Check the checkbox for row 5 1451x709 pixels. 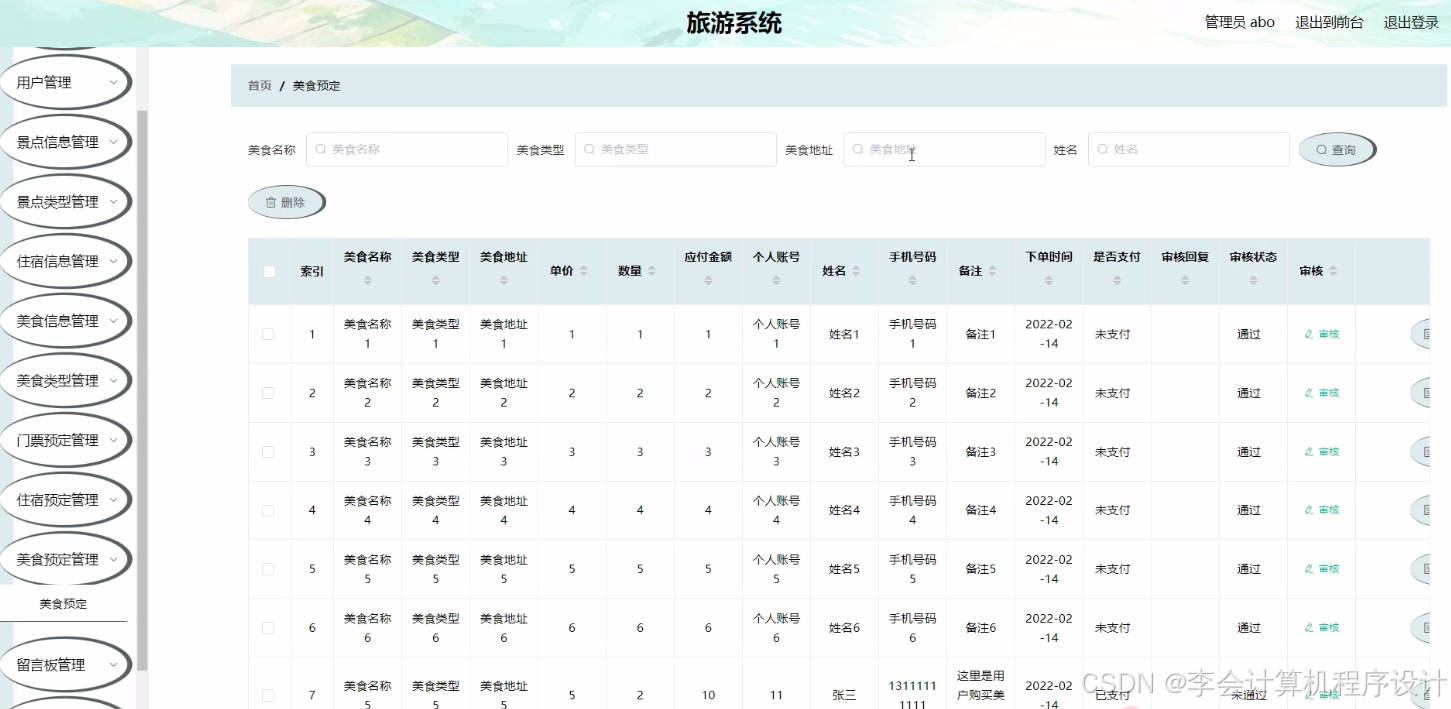tap(268, 569)
